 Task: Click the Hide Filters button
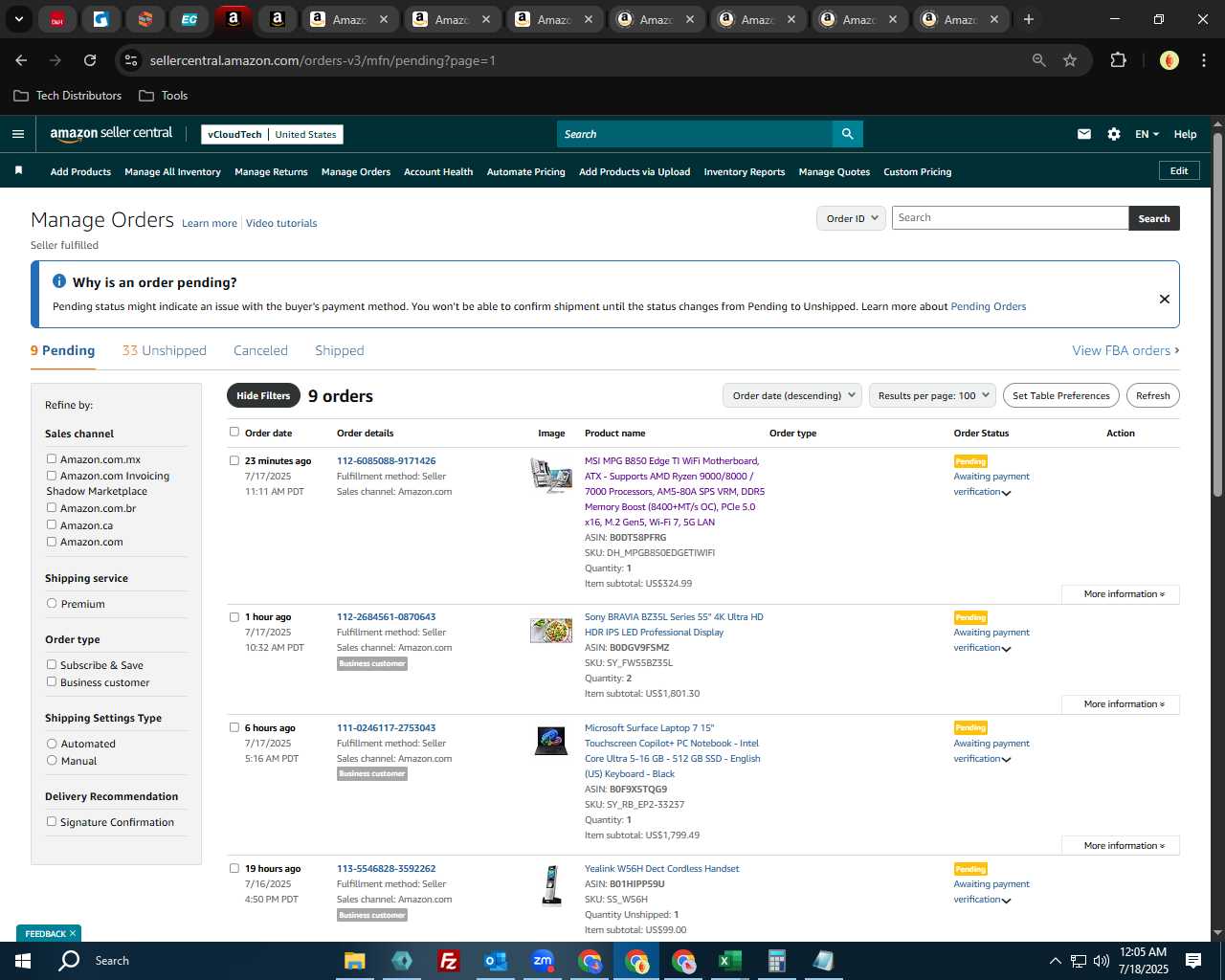[x=263, y=395]
